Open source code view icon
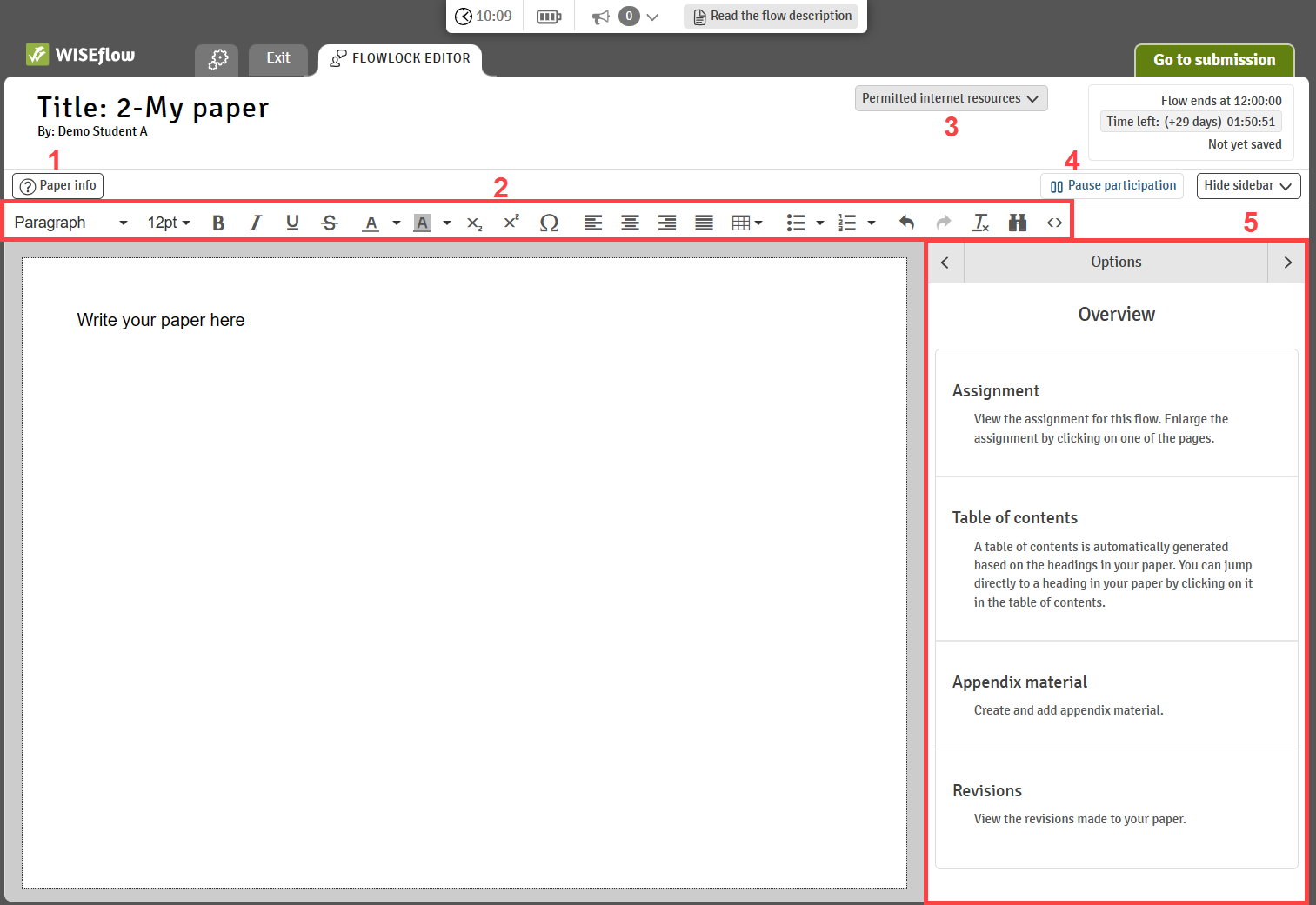This screenshot has height=905, width=1316. tap(1054, 223)
